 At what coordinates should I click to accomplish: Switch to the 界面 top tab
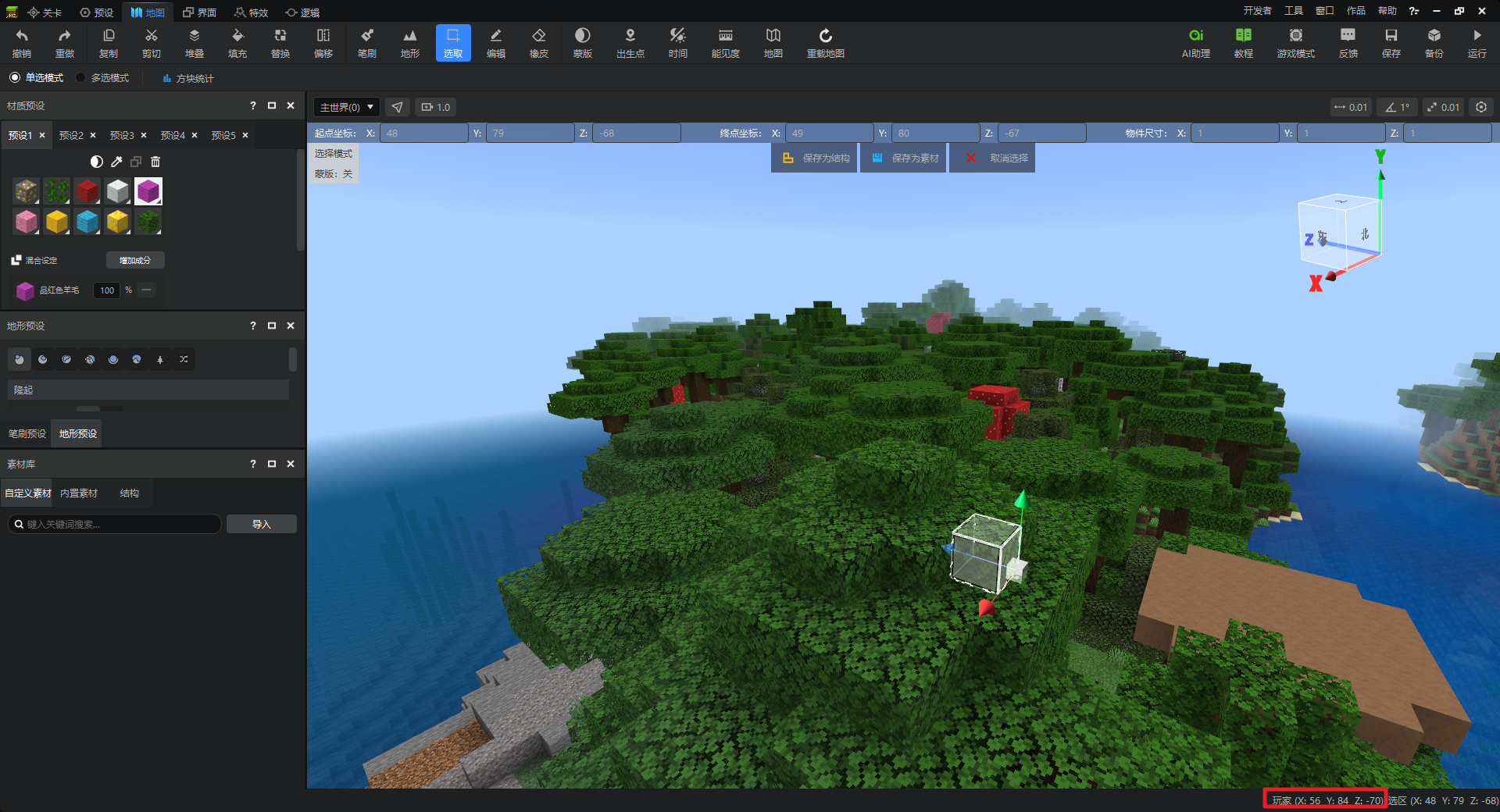click(199, 12)
